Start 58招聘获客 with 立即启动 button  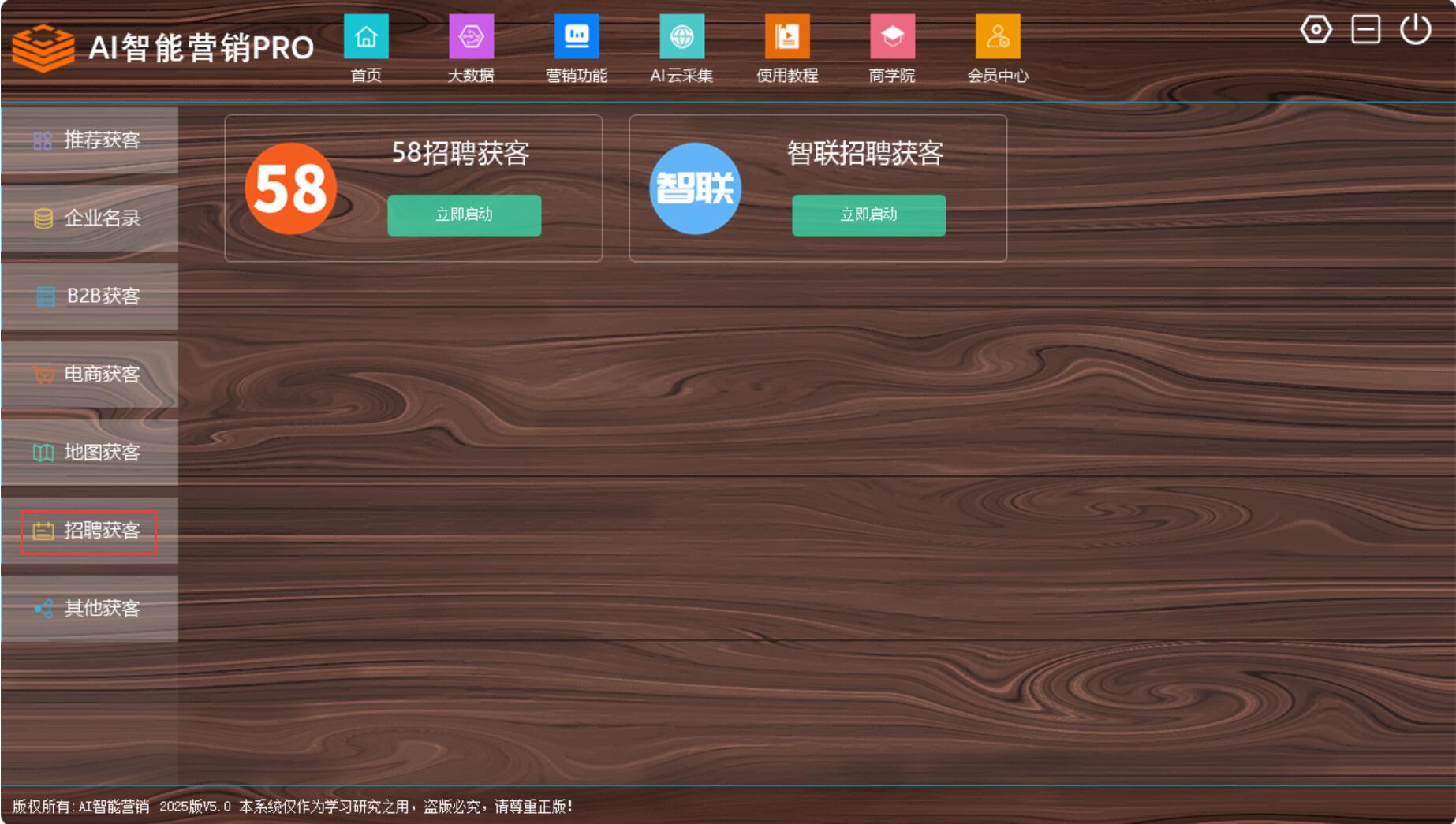pyautogui.click(x=464, y=214)
